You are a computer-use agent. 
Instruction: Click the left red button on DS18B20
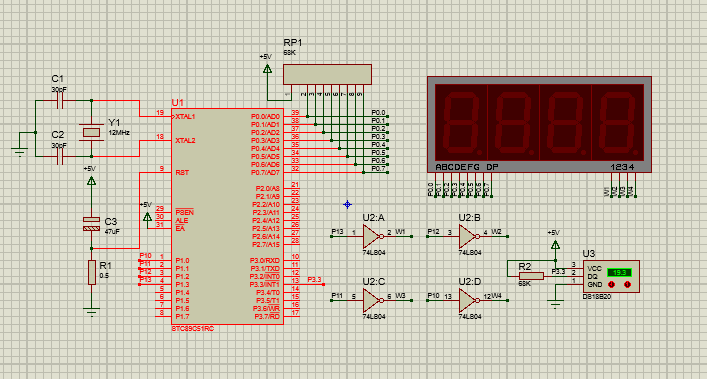[x=611, y=284]
